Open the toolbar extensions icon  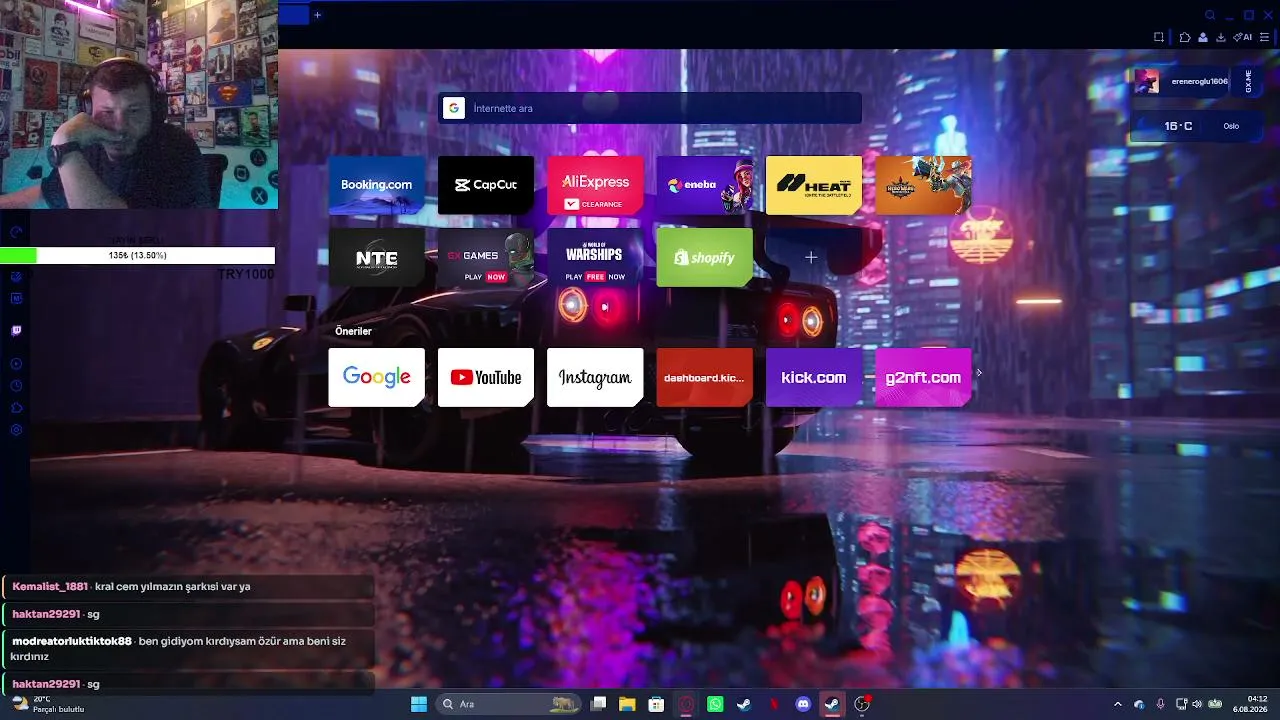[x=1185, y=37]
